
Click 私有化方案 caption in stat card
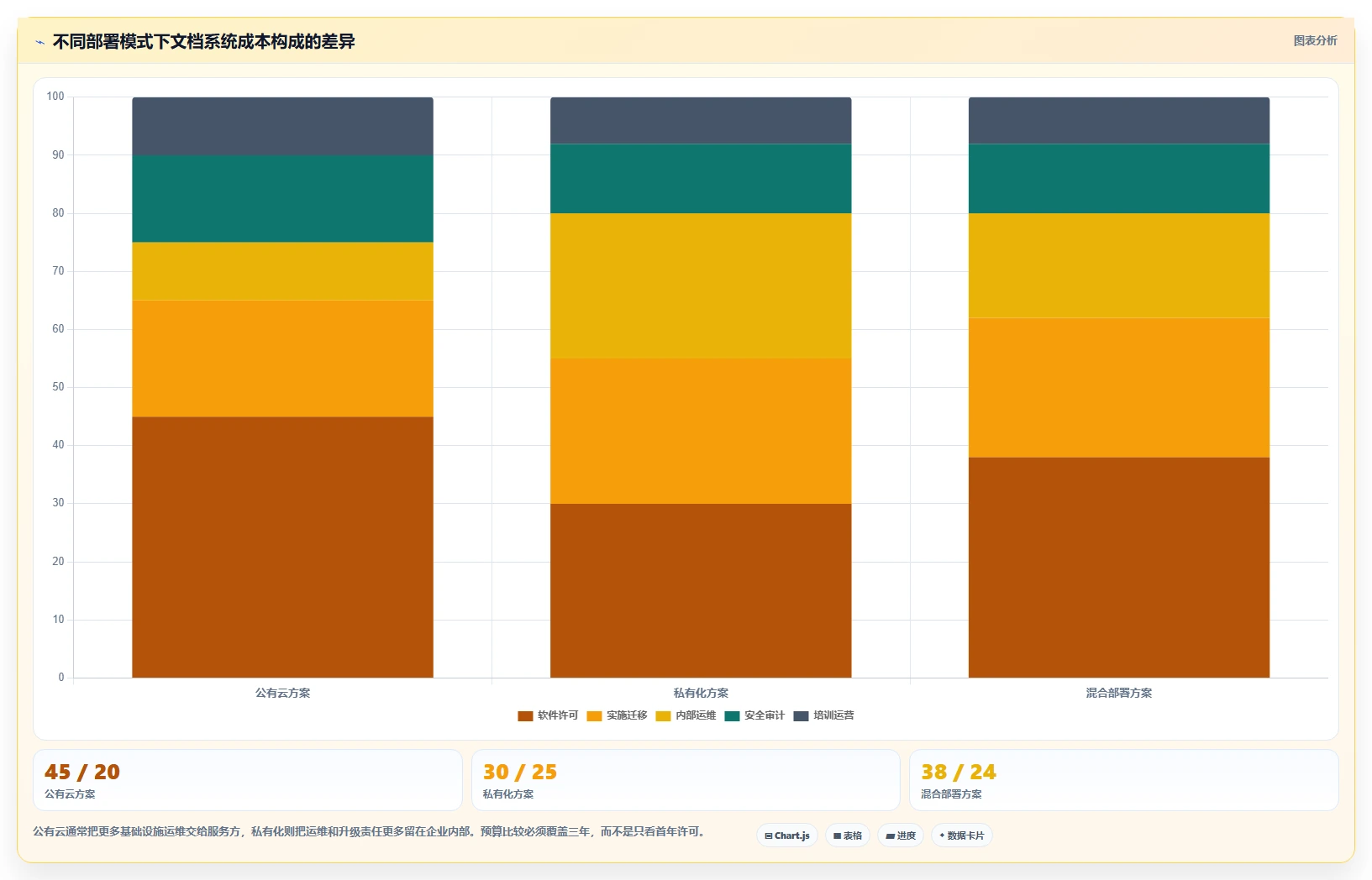tap(508, 794)
